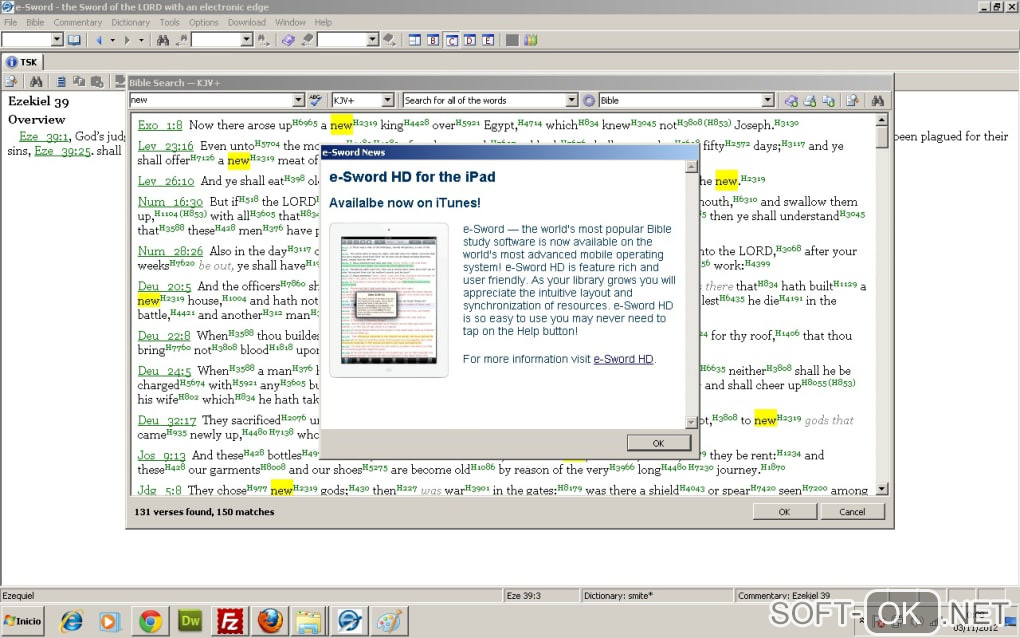Expand the third main toolbar combo box
The image size is (1020, 638).
[372, 40]
